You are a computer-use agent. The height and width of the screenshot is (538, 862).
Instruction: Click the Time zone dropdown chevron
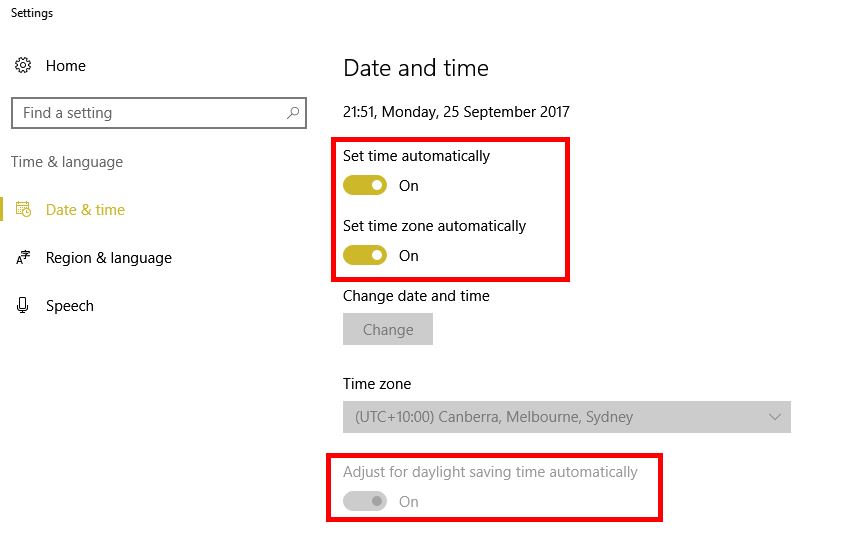[775, 417]
